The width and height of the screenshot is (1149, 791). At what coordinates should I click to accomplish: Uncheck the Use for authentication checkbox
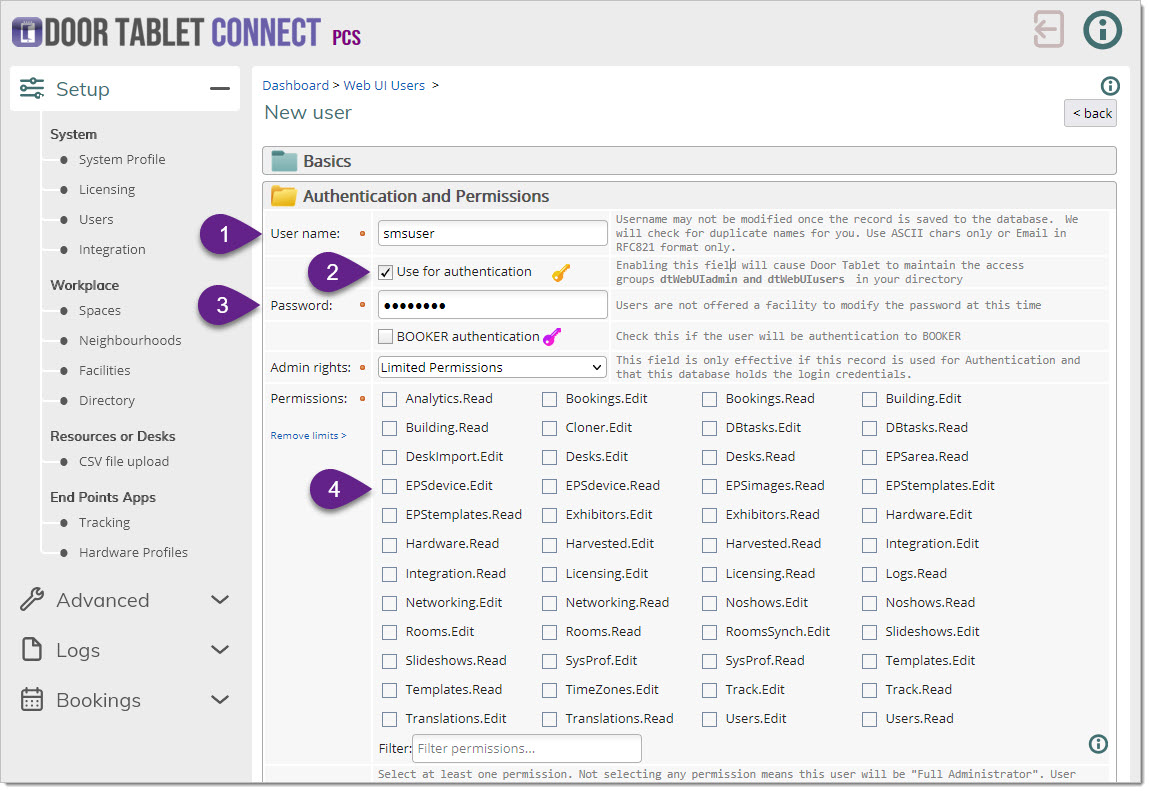[x=386, y=272]
